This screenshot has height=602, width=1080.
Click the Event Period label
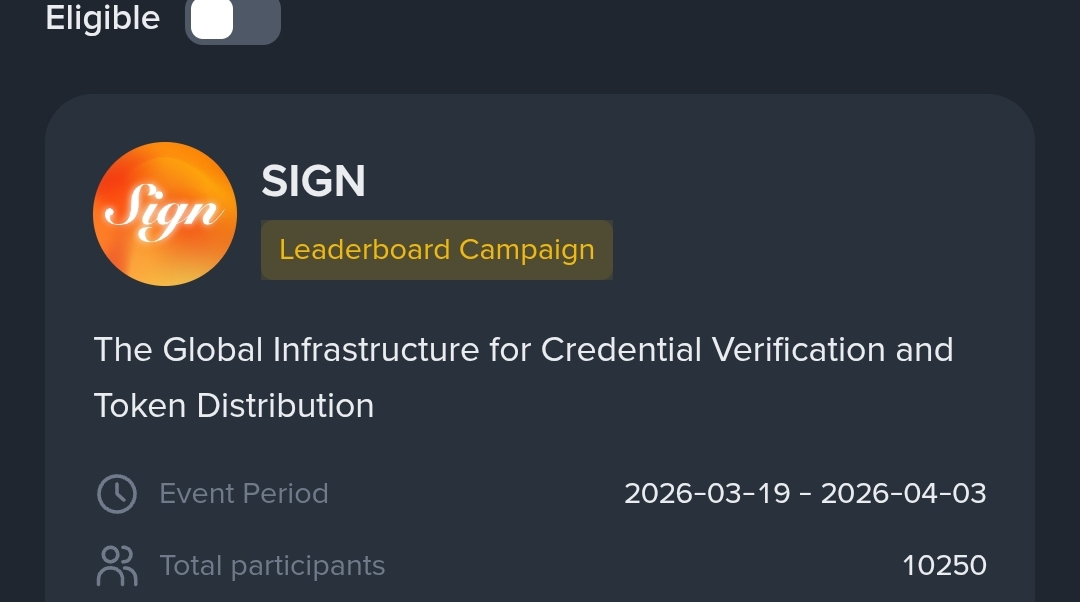tap(244, 493)
